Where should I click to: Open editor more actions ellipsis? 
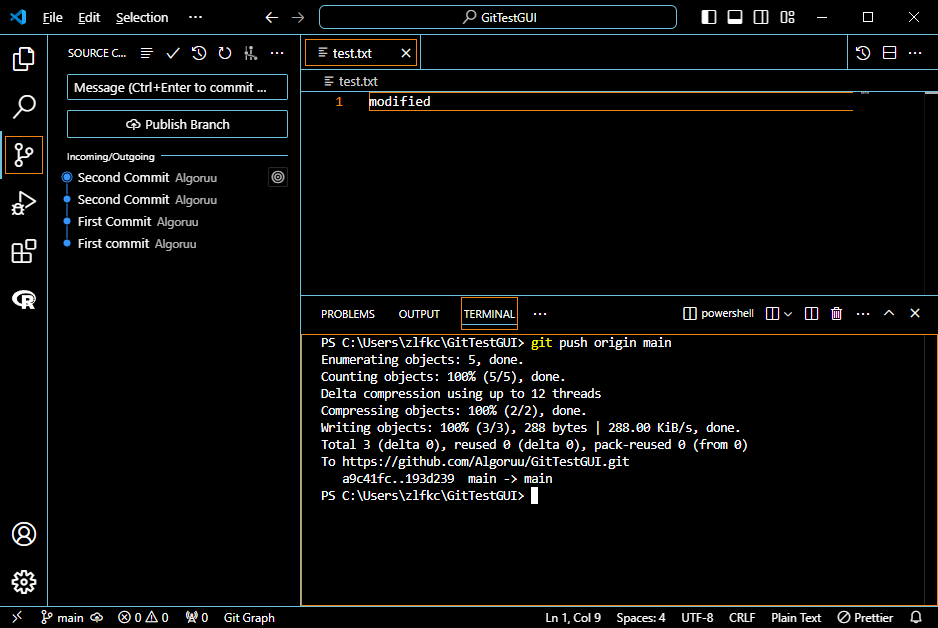tap(915, 53)
